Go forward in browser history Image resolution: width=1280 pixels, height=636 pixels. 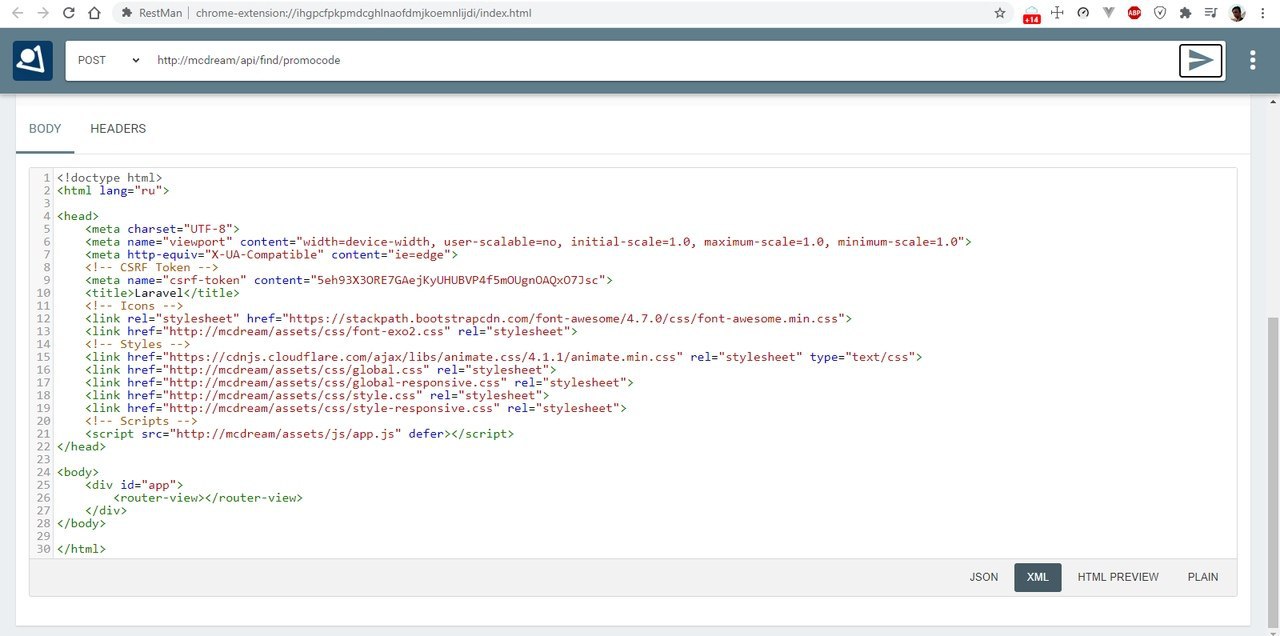point(42,13)
